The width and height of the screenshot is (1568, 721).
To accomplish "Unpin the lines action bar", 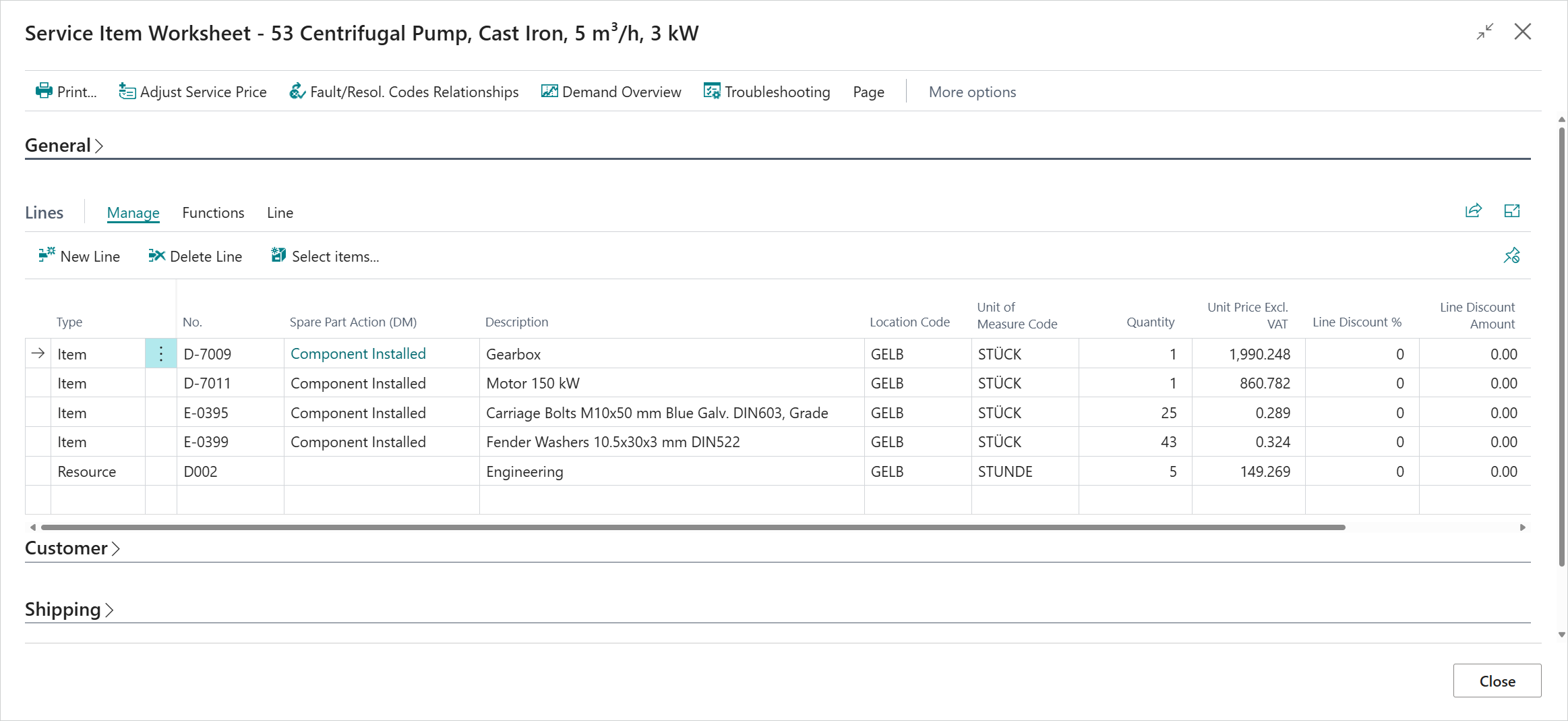I will pyautogui.click(x=1512, y=256).
